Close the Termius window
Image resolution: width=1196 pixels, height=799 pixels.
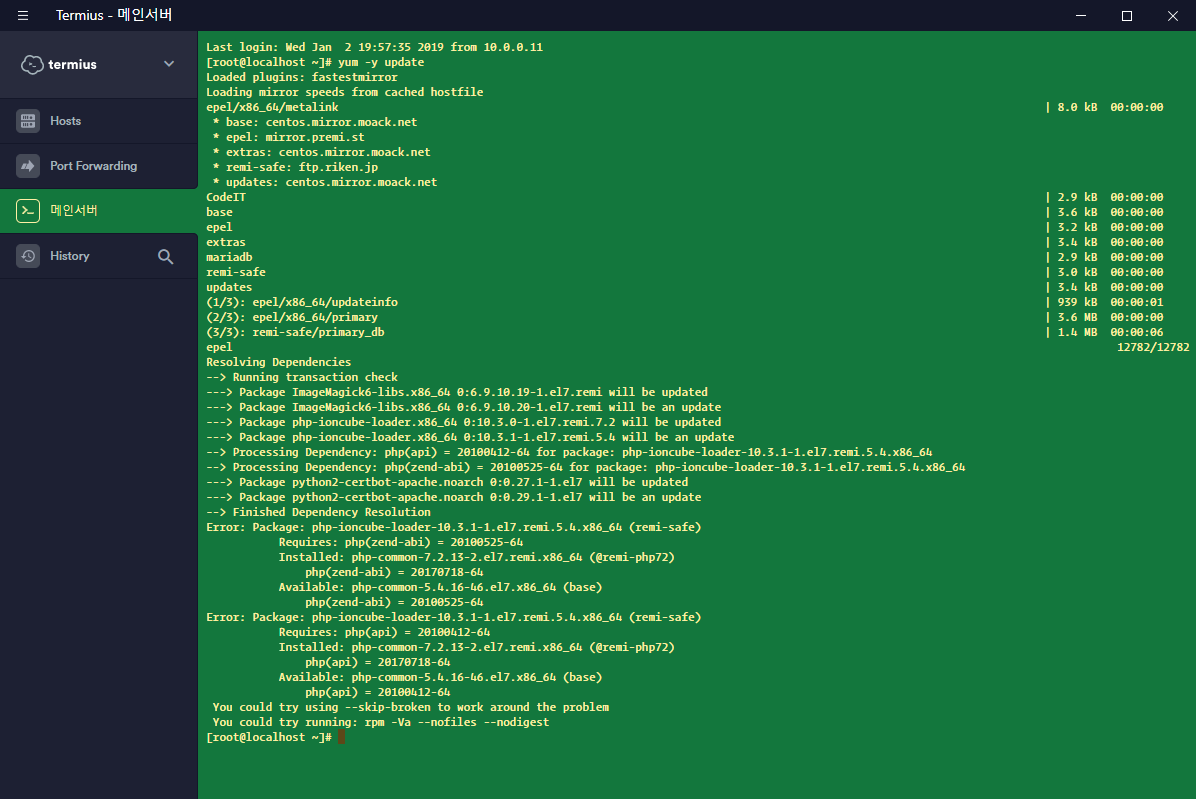(x=1173, y=15)
